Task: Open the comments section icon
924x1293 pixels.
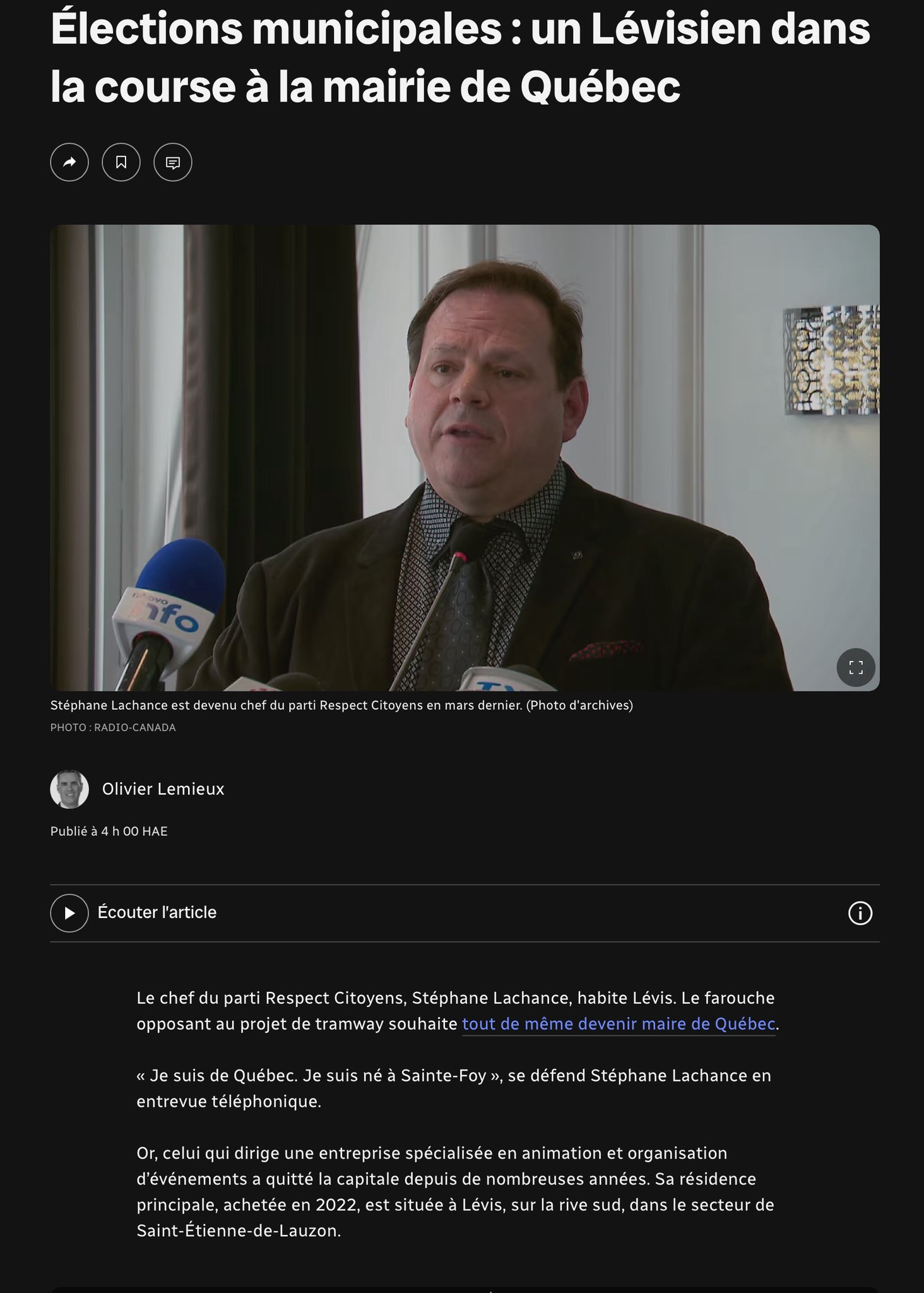Action: click(173, 162)
